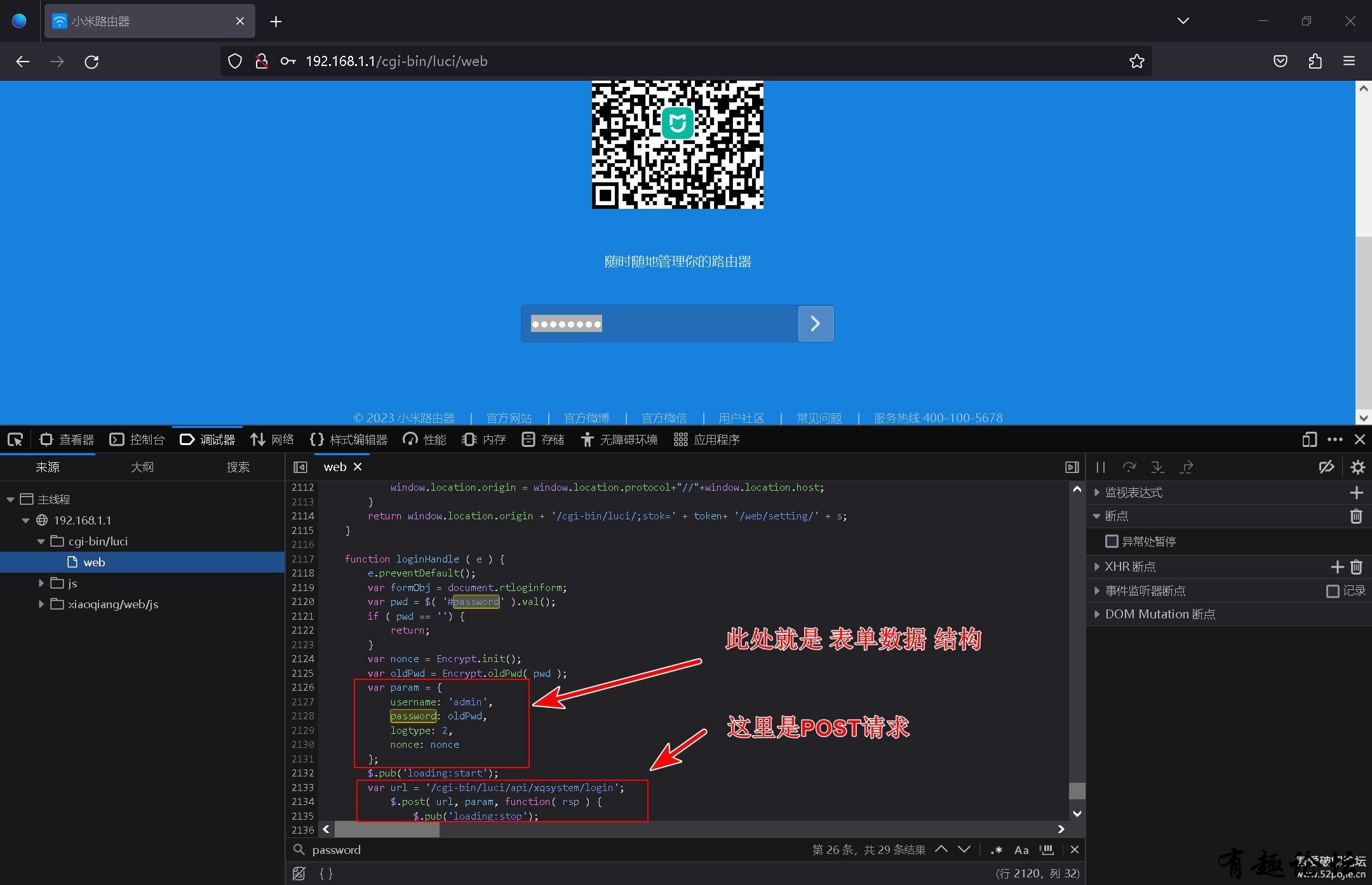
Task: Open the 存储 storage tab
Action: [542, 439]
